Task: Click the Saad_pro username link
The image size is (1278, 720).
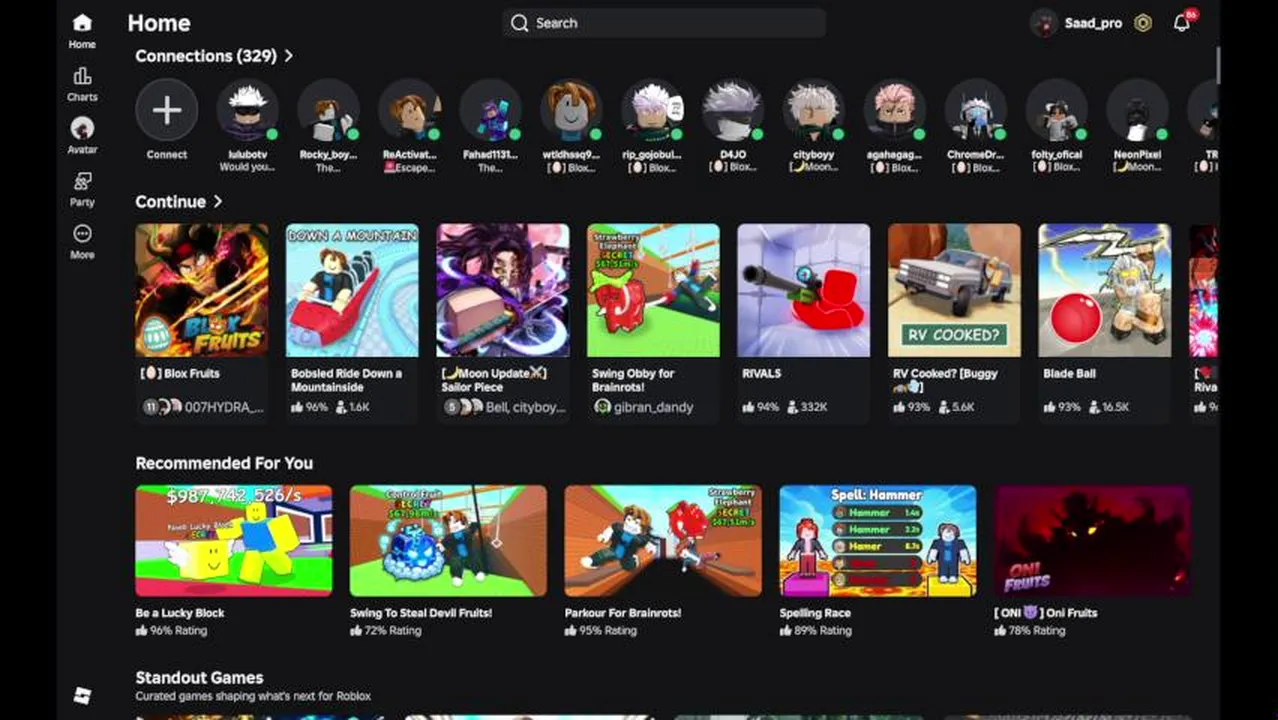Action: [1093, 23]
